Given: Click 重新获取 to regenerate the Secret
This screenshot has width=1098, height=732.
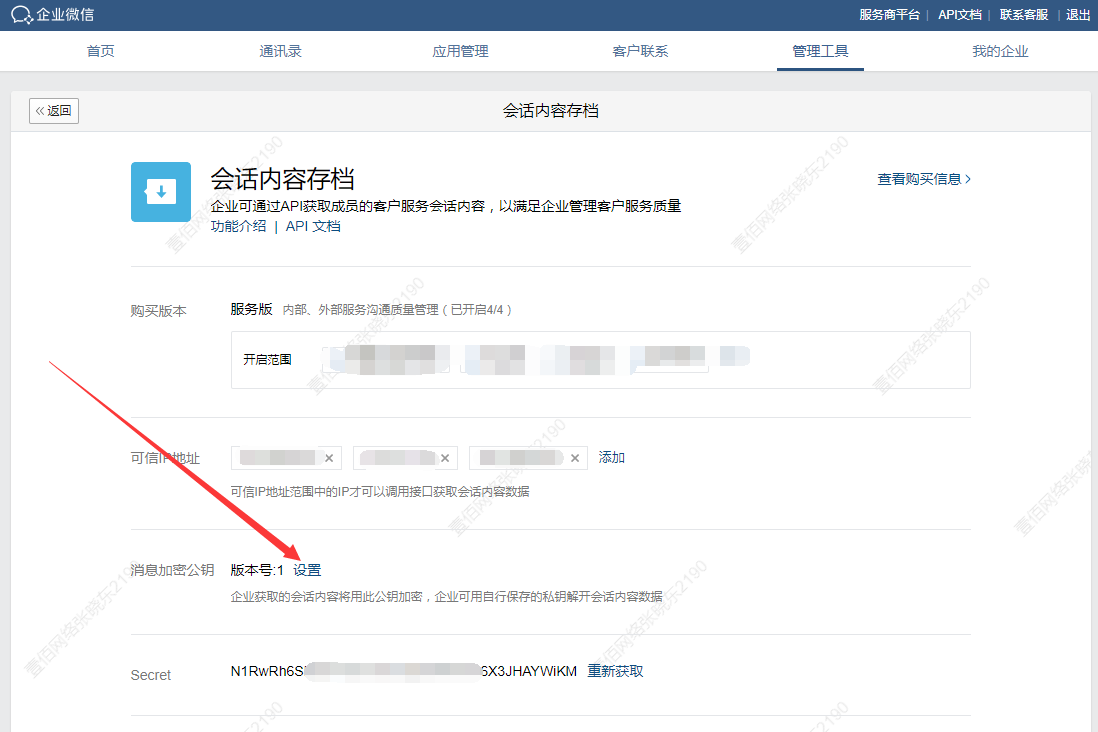Looking at the screenshot, I should coord(615,671).
